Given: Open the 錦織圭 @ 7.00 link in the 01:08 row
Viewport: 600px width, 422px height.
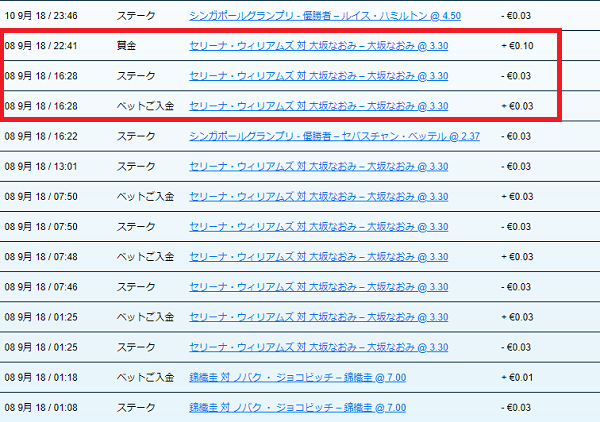Looking at the screenshot, I should 298,407.
